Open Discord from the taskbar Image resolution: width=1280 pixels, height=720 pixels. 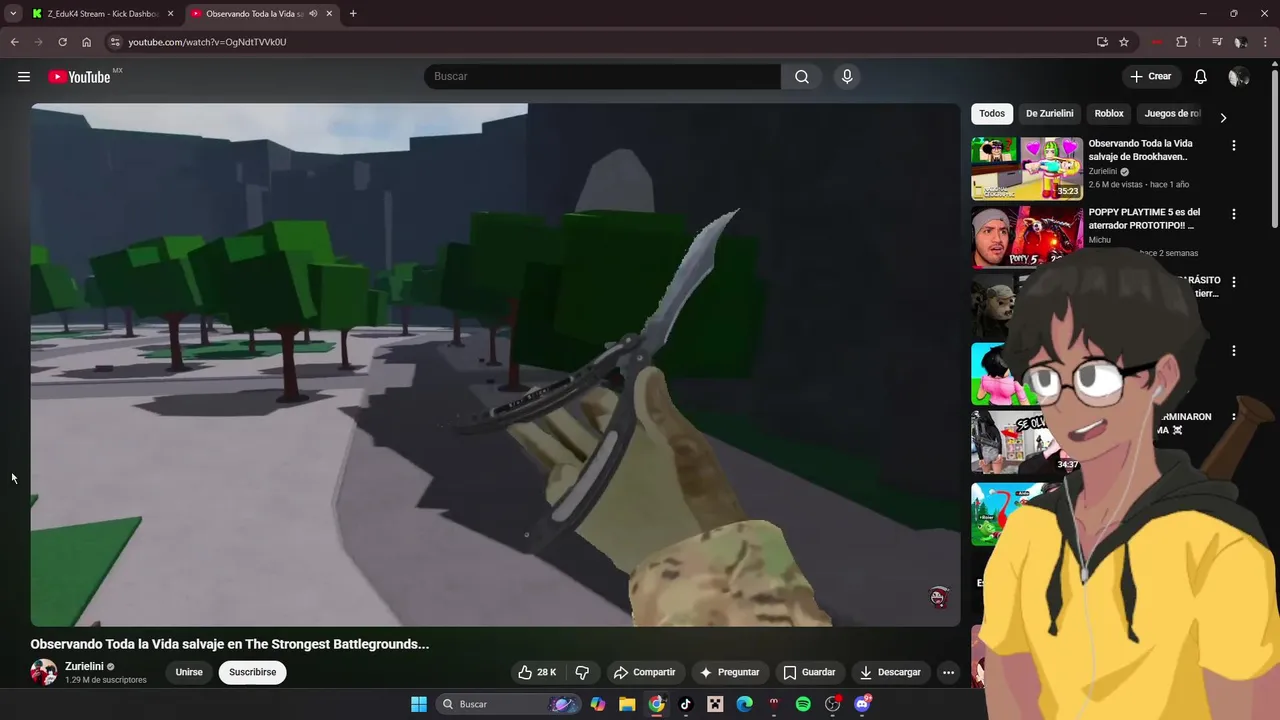pyautogui.click(x=863, y=704)
